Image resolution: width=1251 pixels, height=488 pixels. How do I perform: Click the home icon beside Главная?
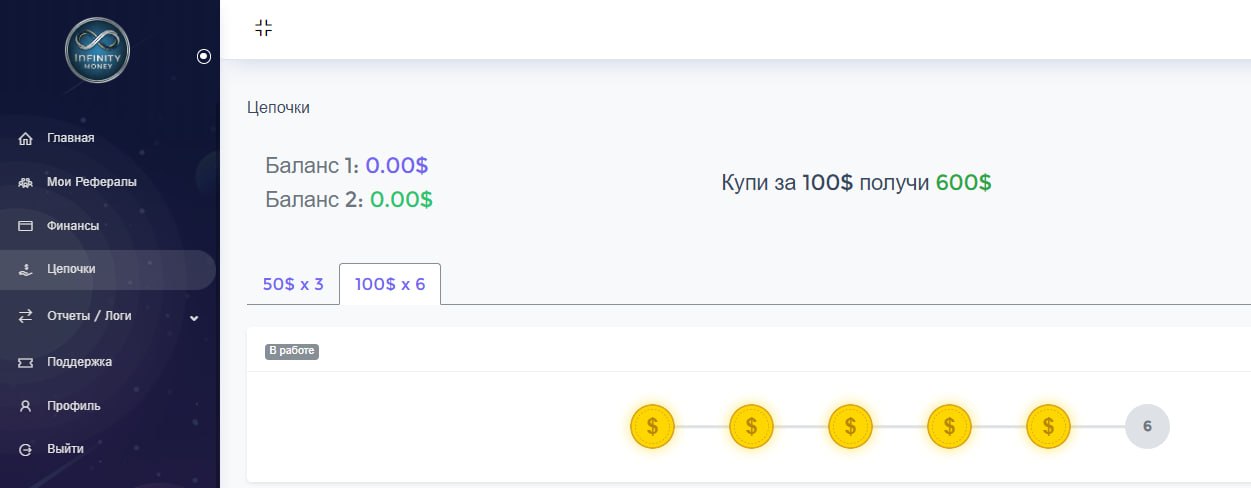26,138
